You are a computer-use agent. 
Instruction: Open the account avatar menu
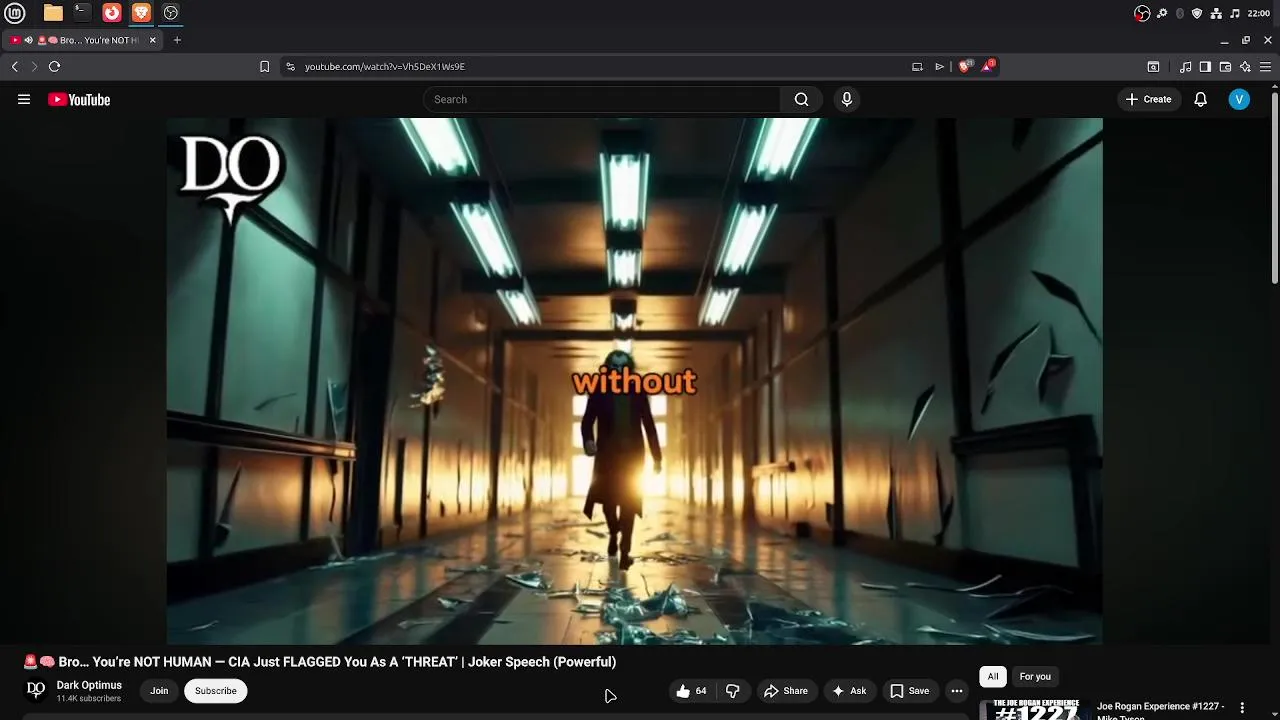[1239, 99]
